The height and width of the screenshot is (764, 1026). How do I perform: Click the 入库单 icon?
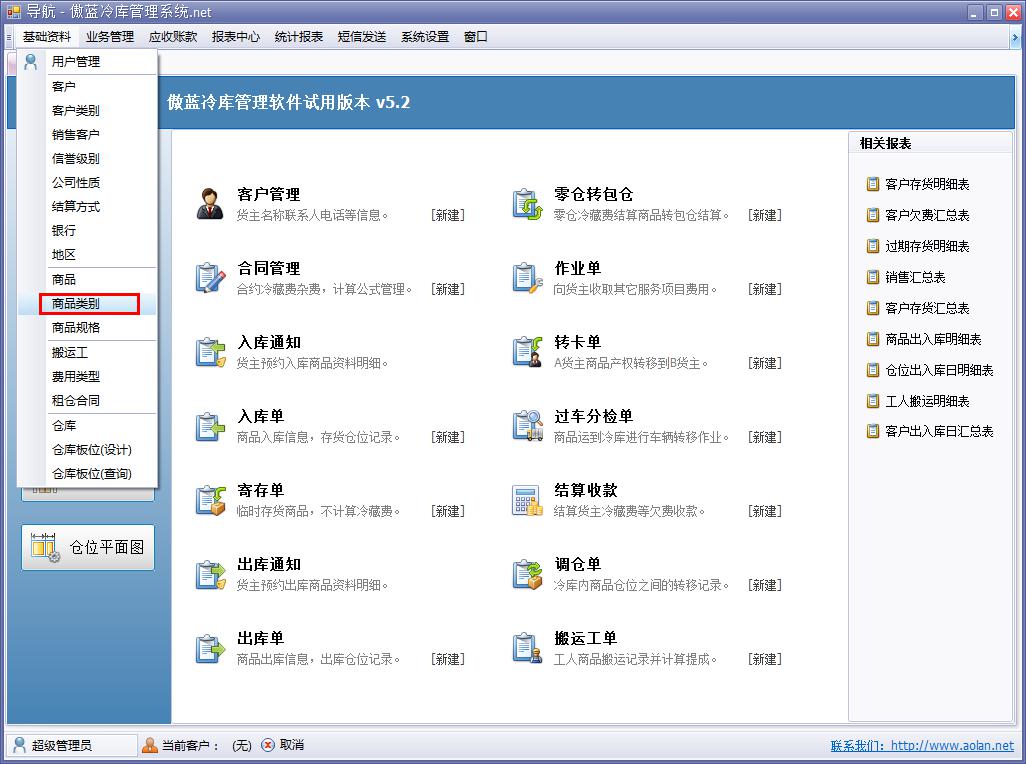pyautogui.click(x=210, y=425)
